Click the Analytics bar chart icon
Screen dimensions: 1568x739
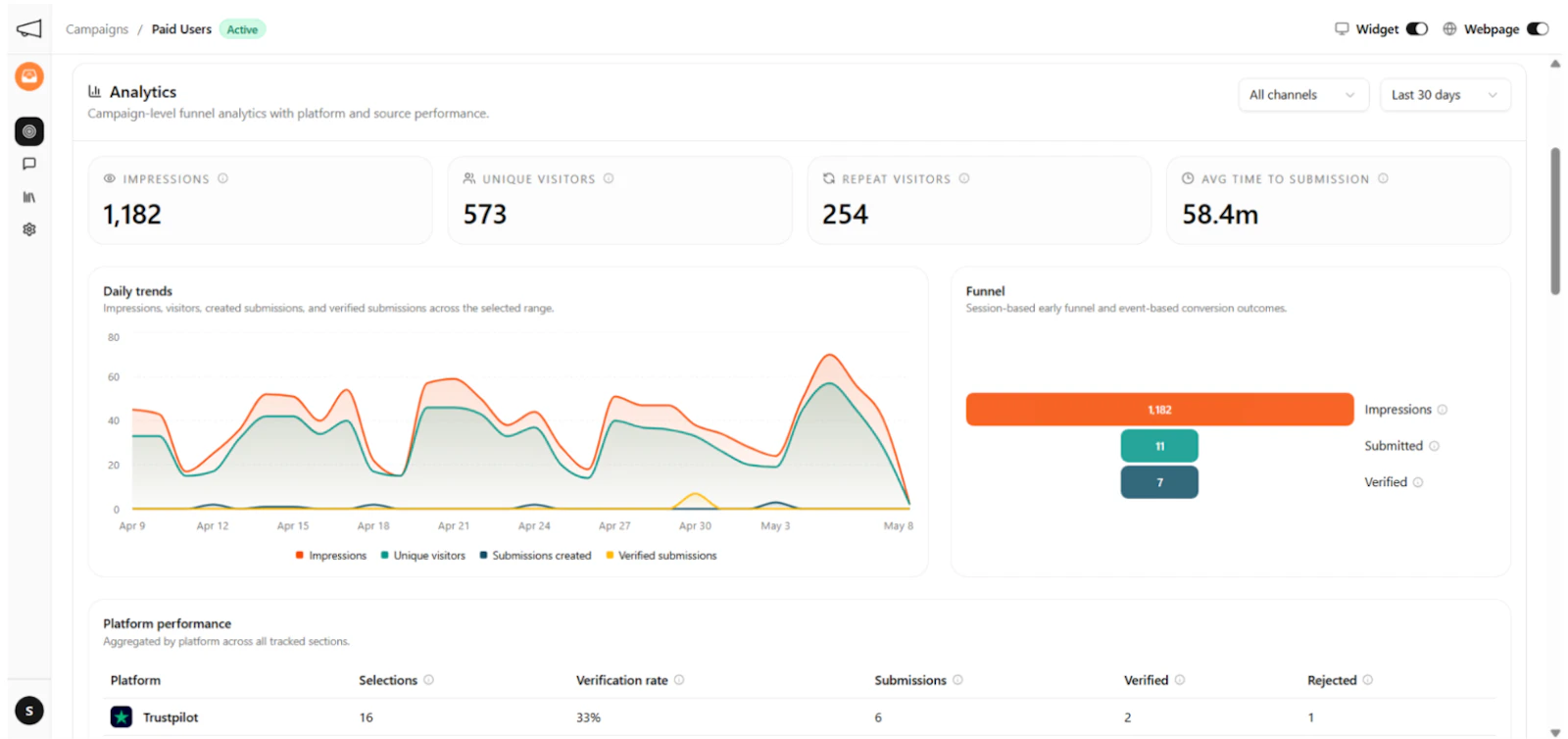click(x=95, y=91)
